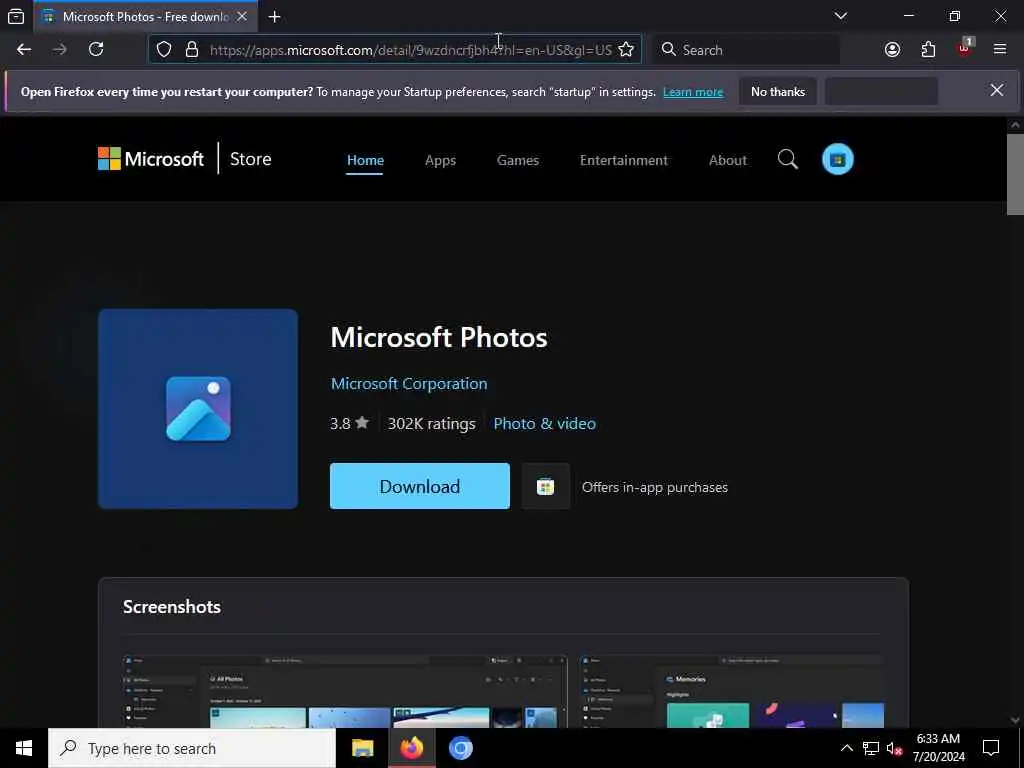This screenshot has width=1024, height=768.
Task: Close the Microsoft Photos tab
Action: (x=242, y=17)
